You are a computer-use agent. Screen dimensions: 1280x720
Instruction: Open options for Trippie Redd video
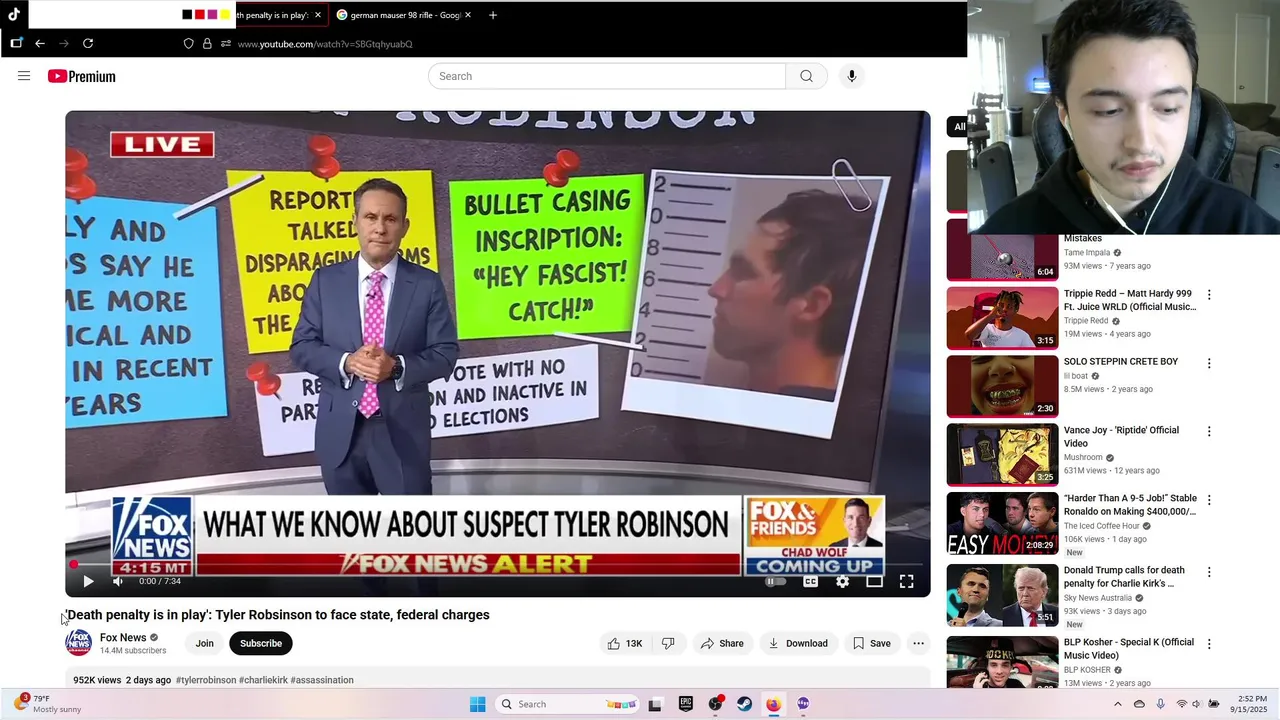pos(1209,295)
